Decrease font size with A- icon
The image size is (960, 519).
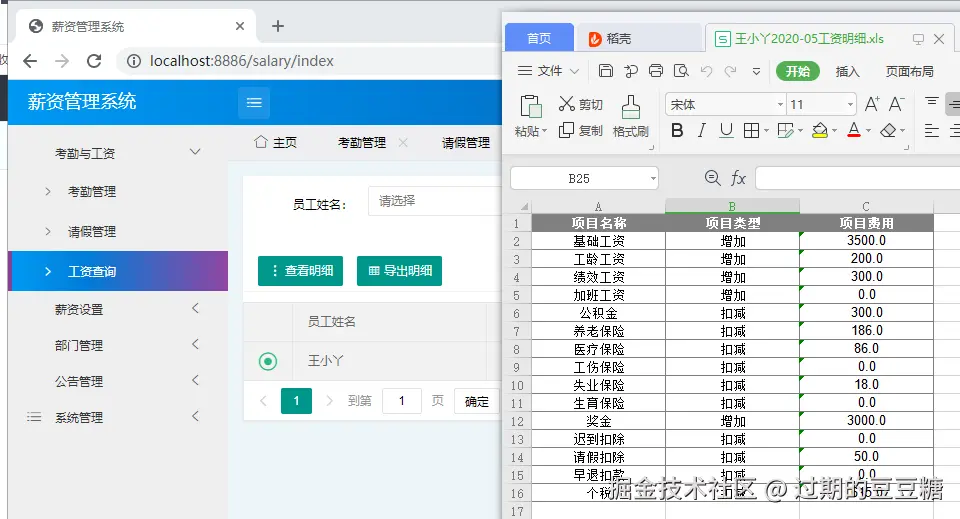(896, 104)
